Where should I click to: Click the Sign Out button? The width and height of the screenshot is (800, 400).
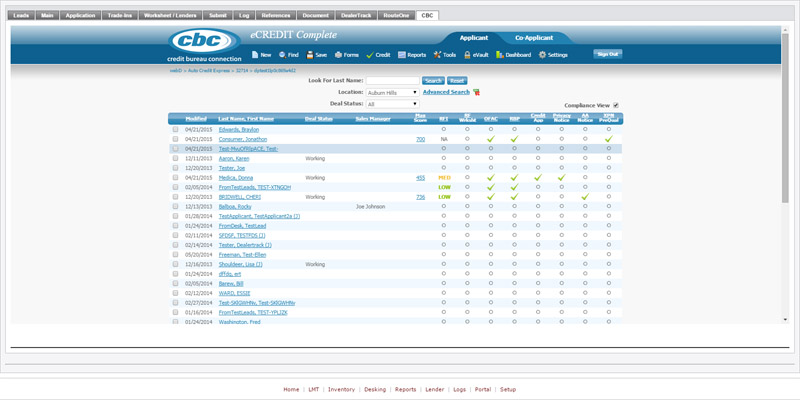[x=608, y=54]
